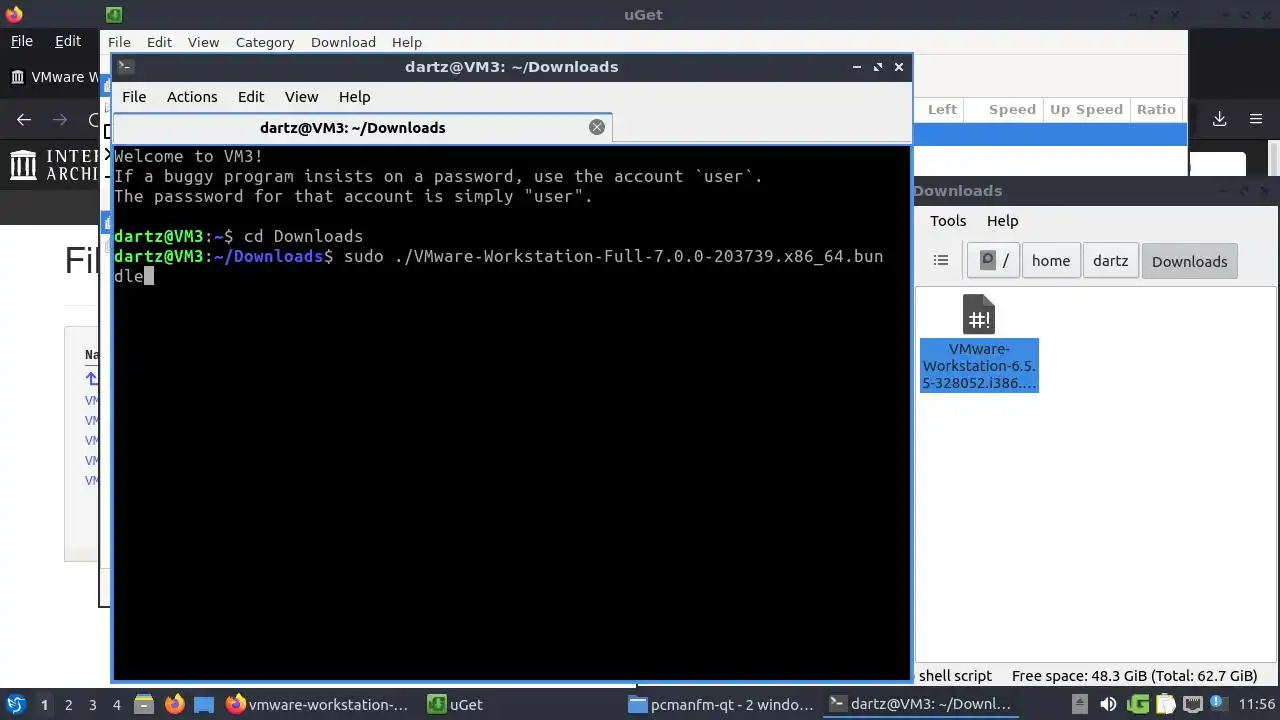Switch to workspace 4
Viewport: 1280px width, 720px height.
coord(116,704)
